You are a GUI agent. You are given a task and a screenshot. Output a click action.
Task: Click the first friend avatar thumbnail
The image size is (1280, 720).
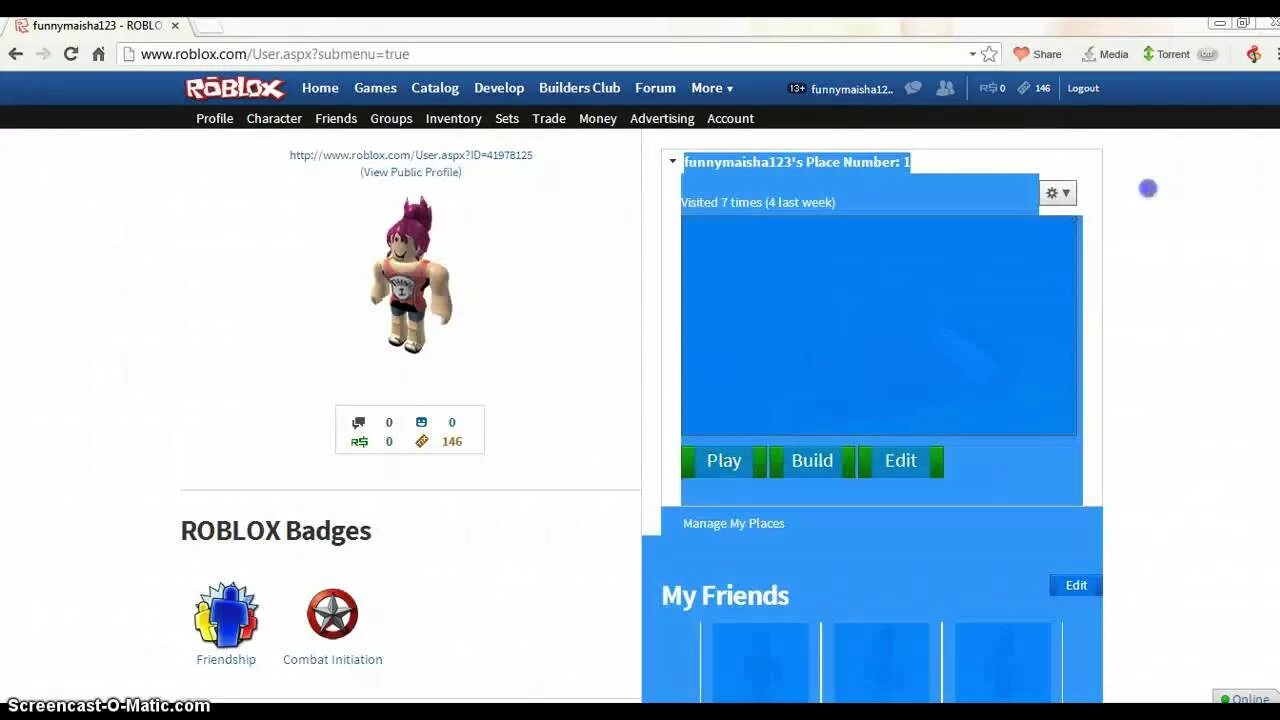[x=761, y=662]
